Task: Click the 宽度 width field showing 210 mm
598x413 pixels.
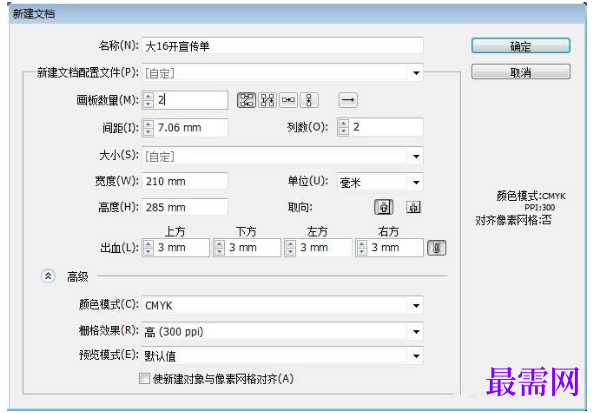Action: click(185, 181)
